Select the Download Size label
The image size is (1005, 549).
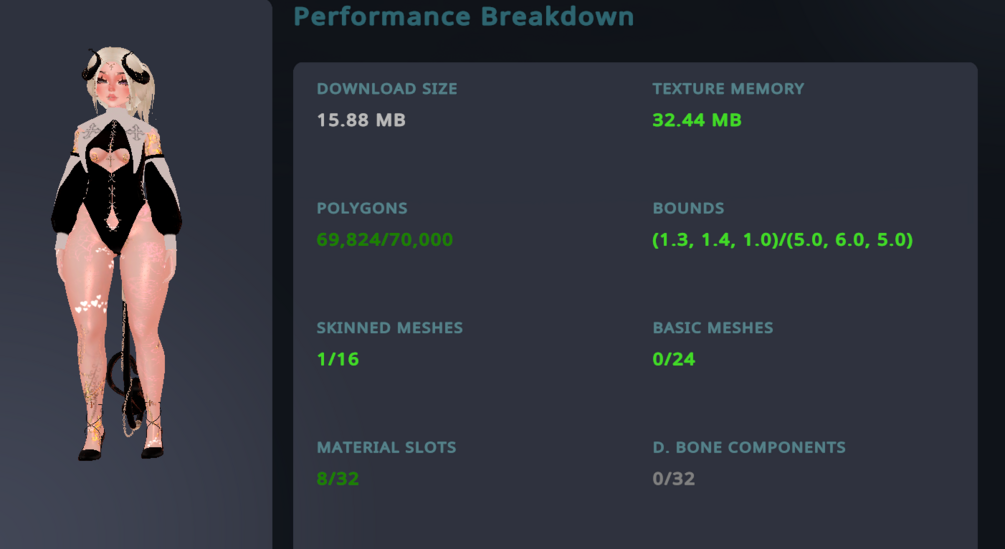[x=387, y=89]
